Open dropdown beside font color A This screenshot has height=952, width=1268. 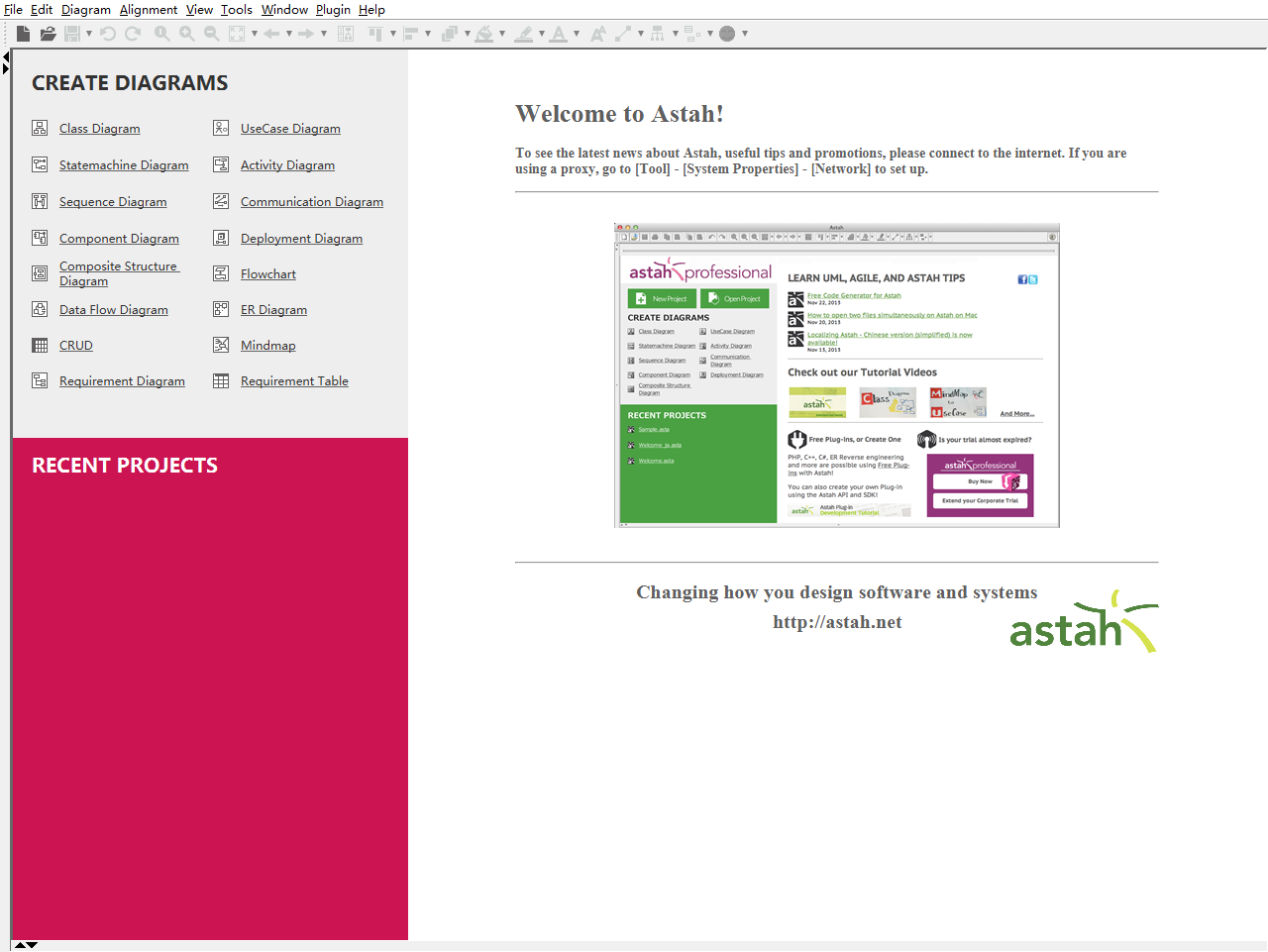point(577,34)
